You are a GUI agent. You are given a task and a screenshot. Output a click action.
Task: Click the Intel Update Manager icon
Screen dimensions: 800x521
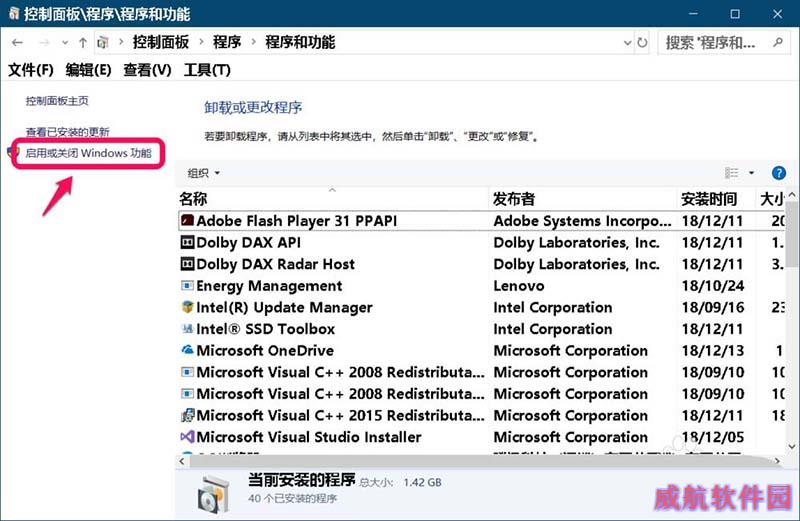187,308
